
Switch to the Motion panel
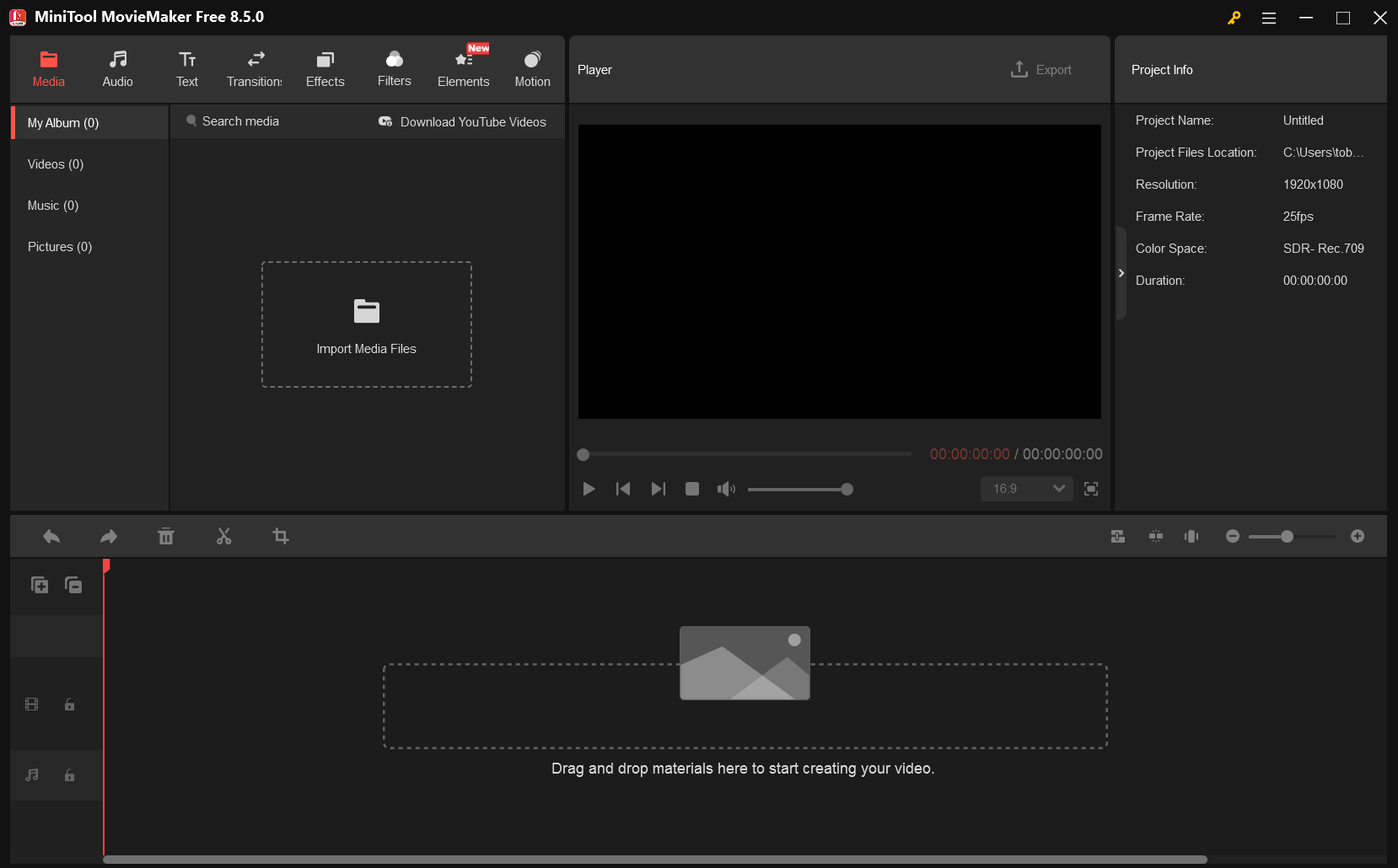pos(532,67)
